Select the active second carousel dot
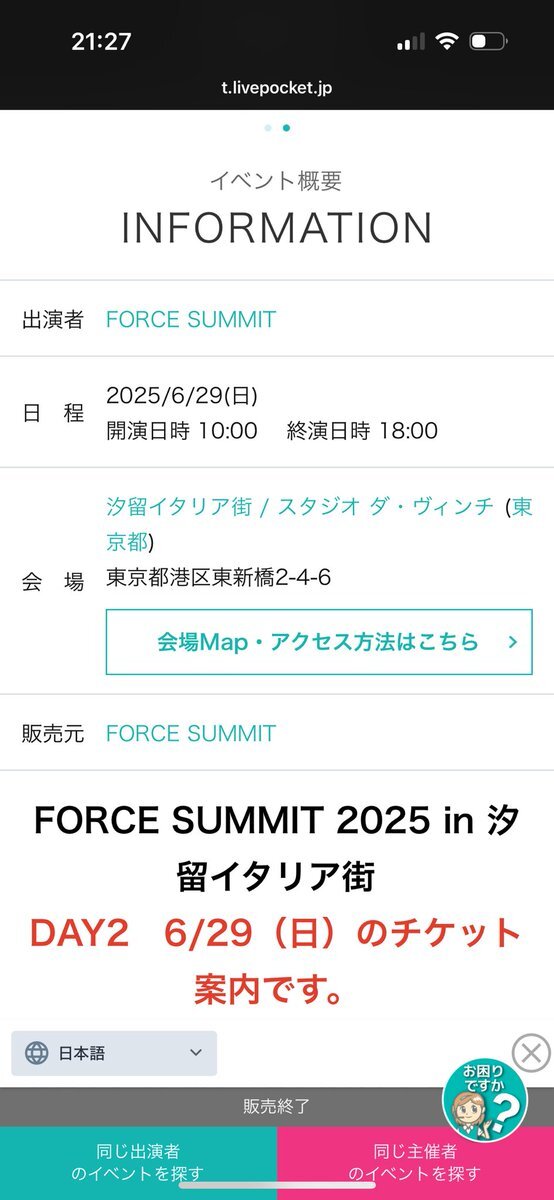The width and height of the screenshot is (554, 1200). [x=287, y=128]
